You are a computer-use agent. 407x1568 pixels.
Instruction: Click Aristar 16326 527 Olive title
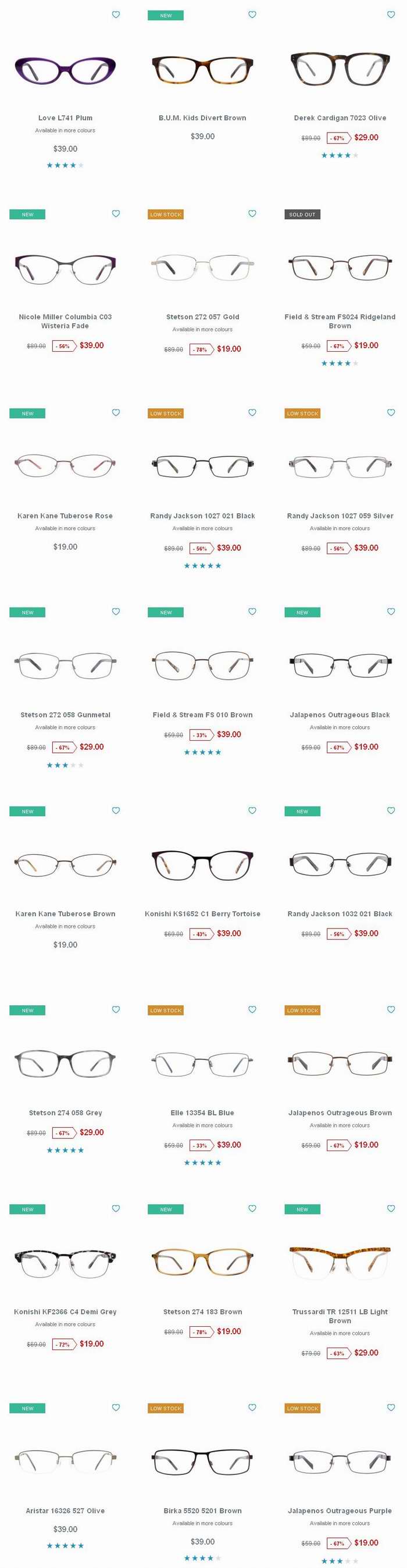pyautogui.click(x=65, y=1512)
